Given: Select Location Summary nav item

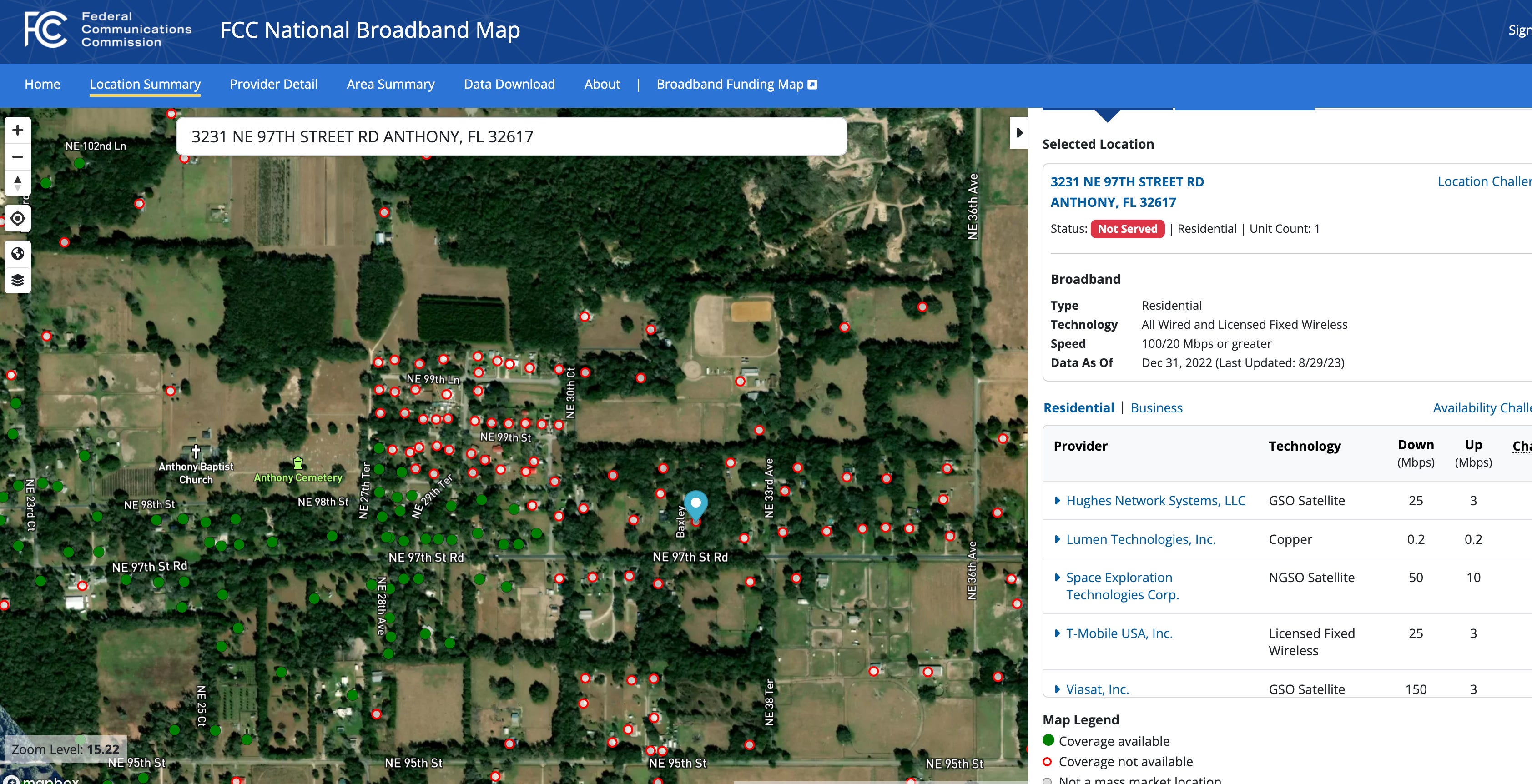Looking at the screenshot, I should click(x=145, y=85).
